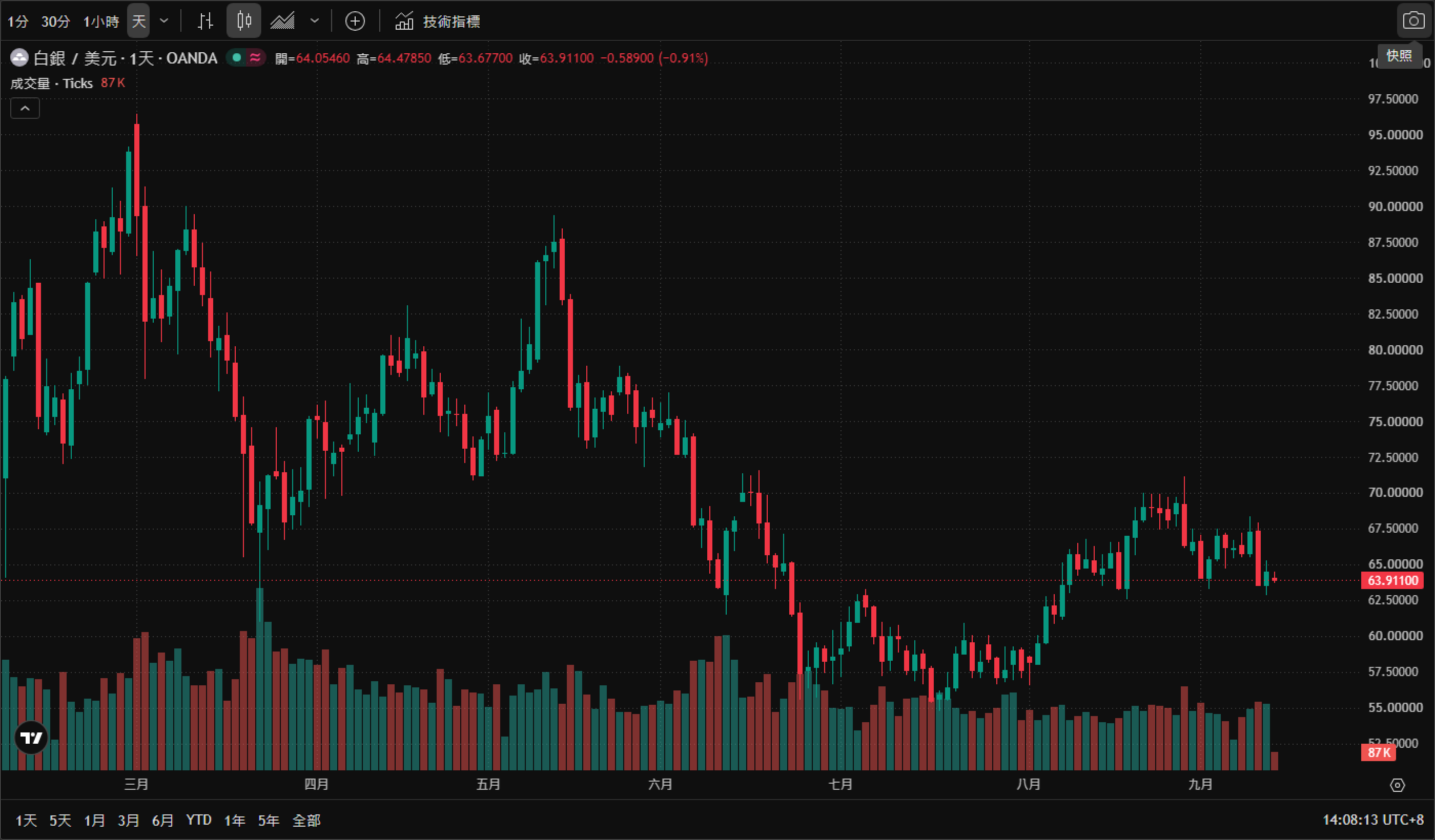Click the 六月 time axis label
1435x840 pixels.
point(660,784)
